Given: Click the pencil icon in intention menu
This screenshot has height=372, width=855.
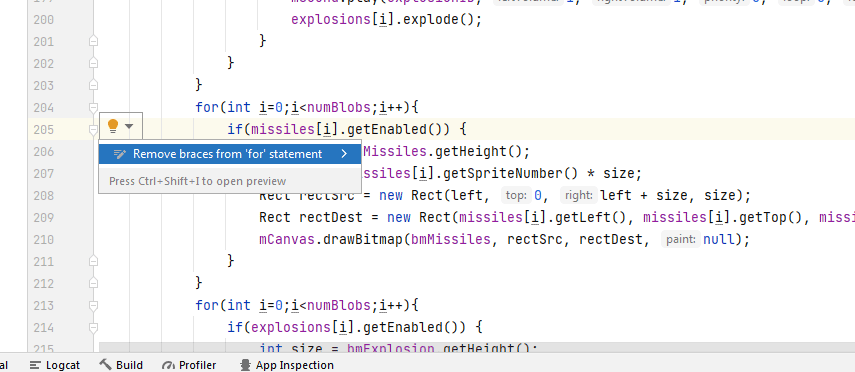Looking at the screenshot, I should (x=120, y=154).
